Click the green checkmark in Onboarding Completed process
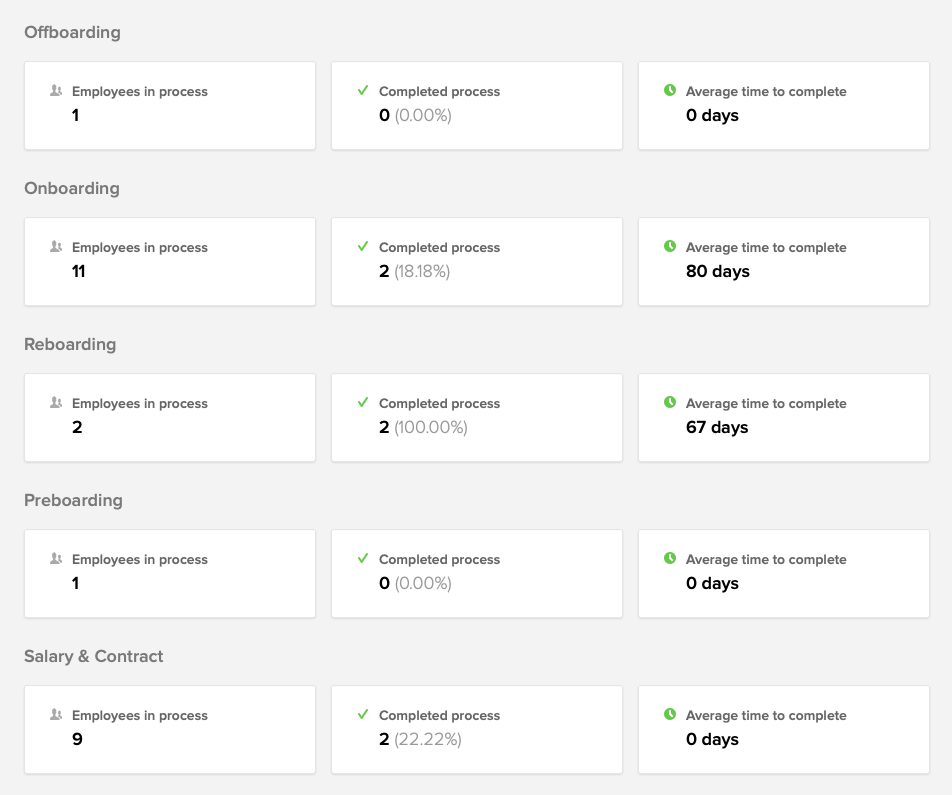The height and width of the screenshot is (795, 952). pos(363,247)
